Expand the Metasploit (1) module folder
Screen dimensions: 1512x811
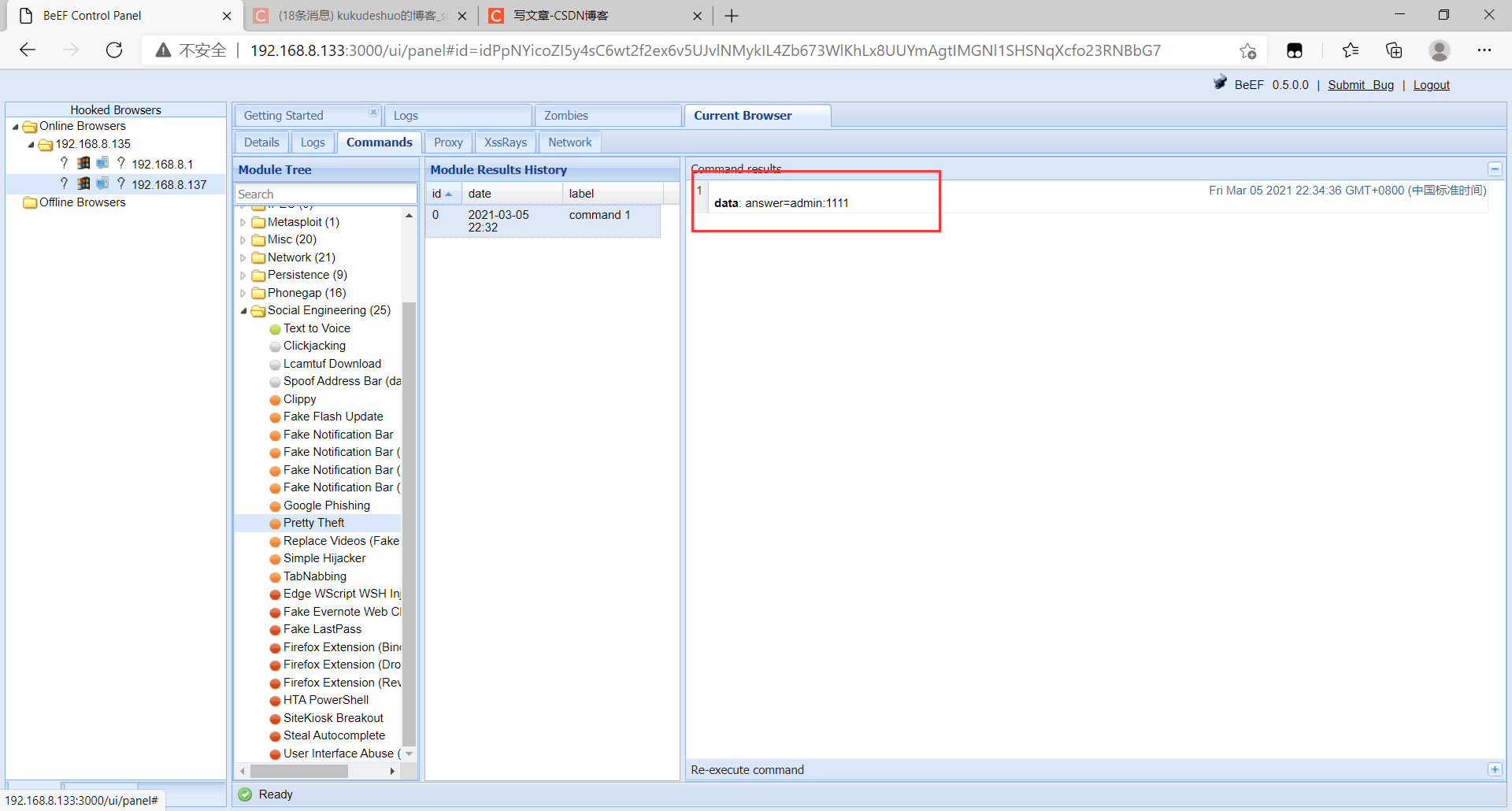pyautogui.click(x=243, y=223)
